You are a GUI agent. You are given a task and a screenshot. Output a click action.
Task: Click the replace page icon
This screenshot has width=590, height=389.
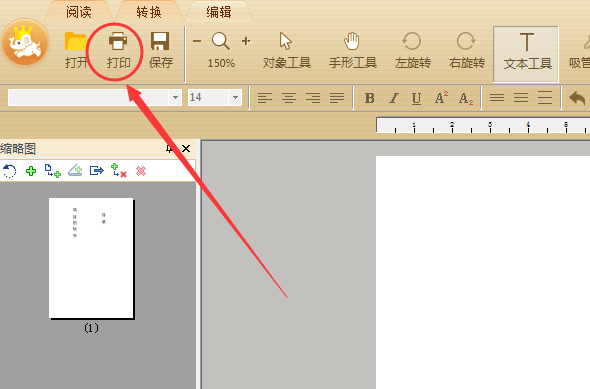point(119,170)
